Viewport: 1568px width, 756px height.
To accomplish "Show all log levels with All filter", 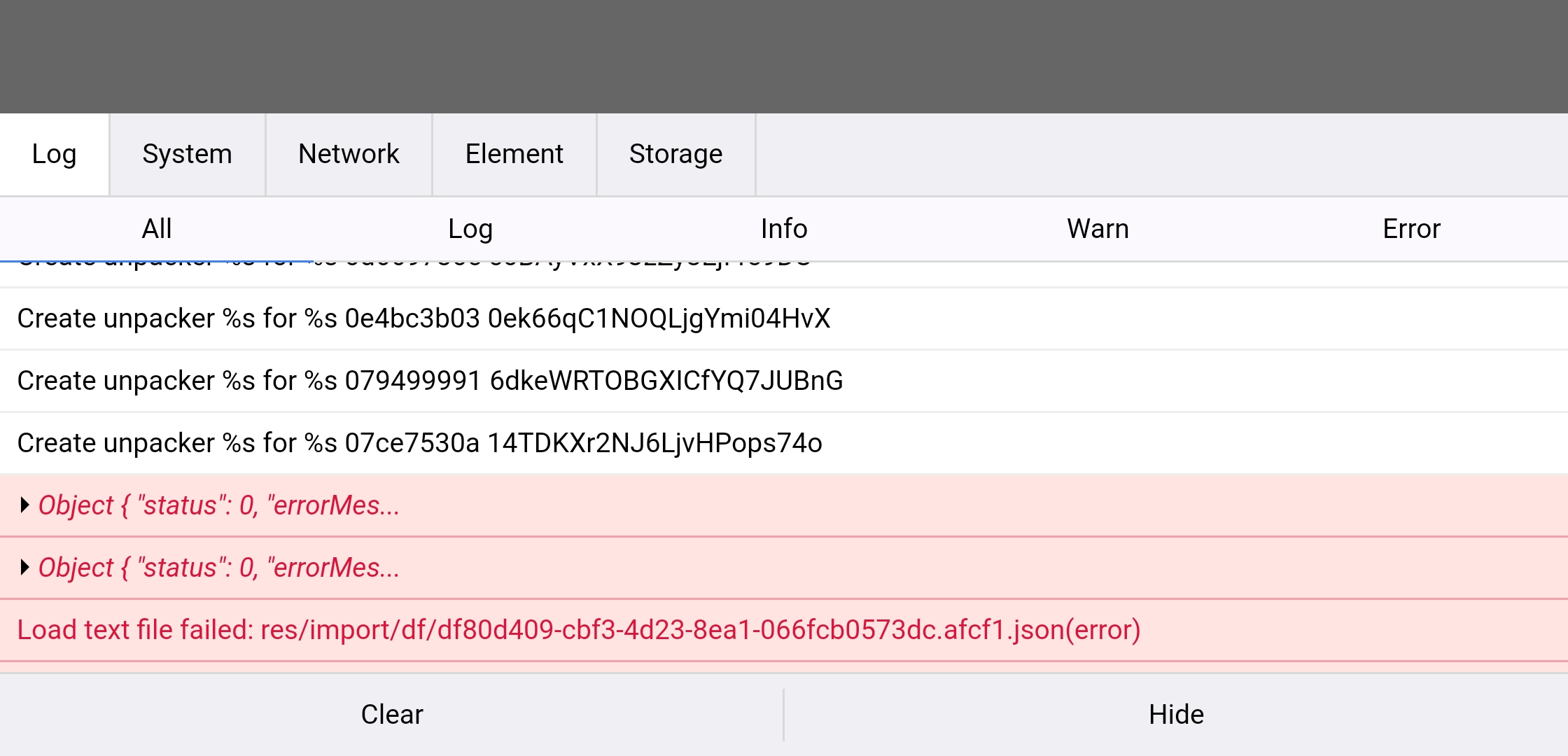I will tap(156, 229).
